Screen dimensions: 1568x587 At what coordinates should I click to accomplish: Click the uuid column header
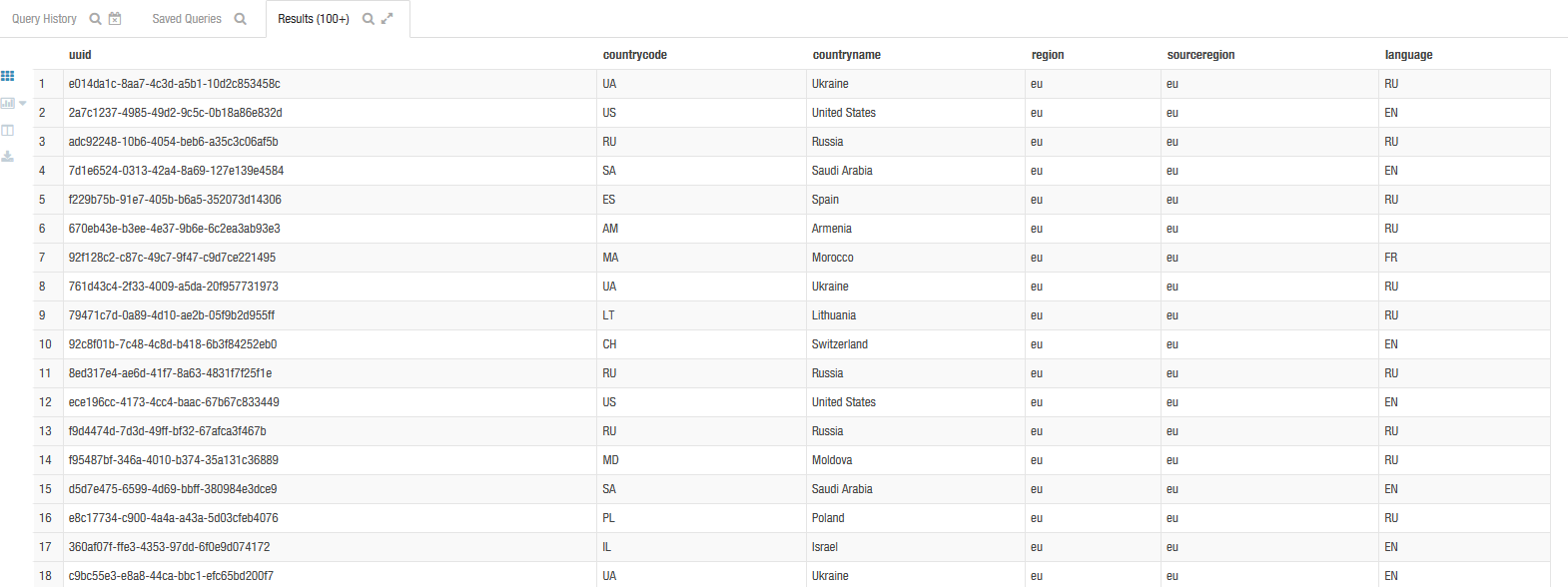point(80,55)
